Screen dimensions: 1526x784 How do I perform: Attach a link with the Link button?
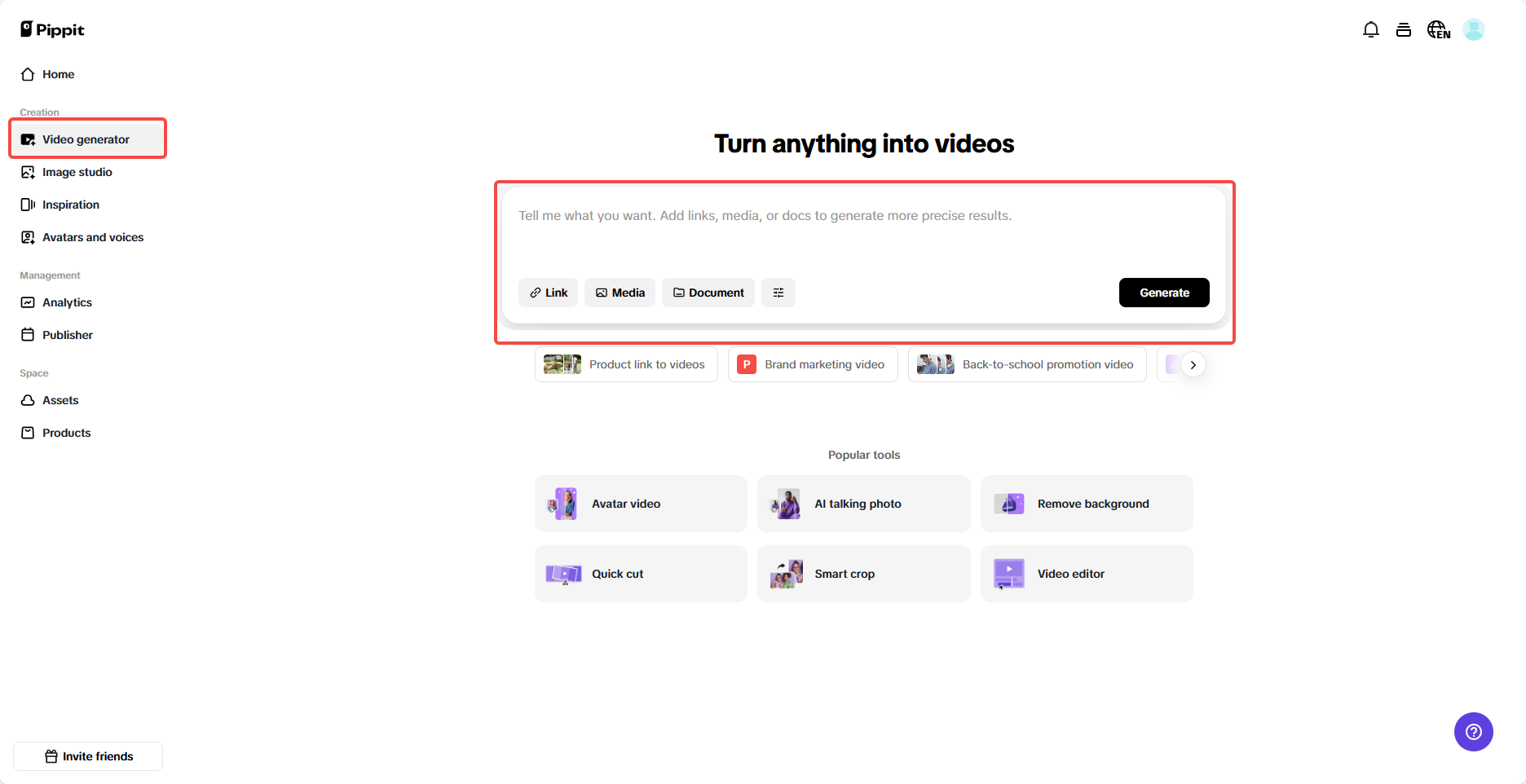point(548,293)
